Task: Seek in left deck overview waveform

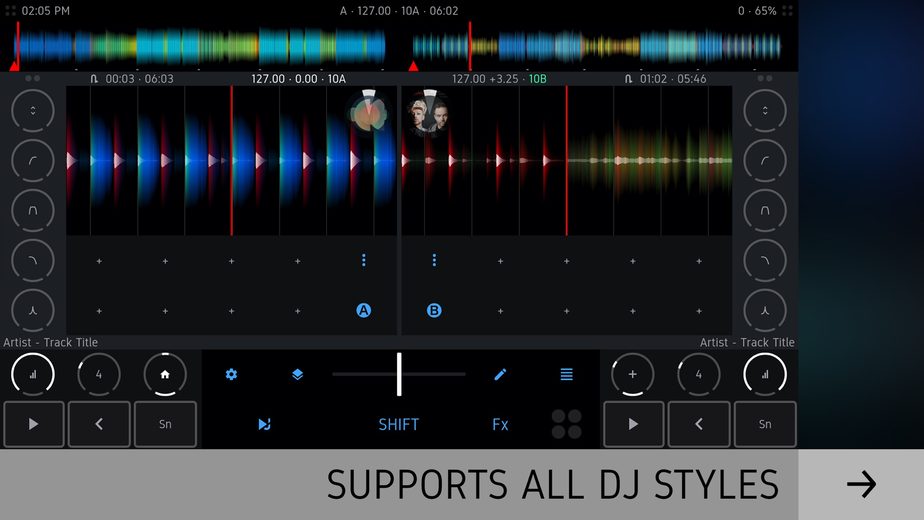Action: (x=200, y=46)
